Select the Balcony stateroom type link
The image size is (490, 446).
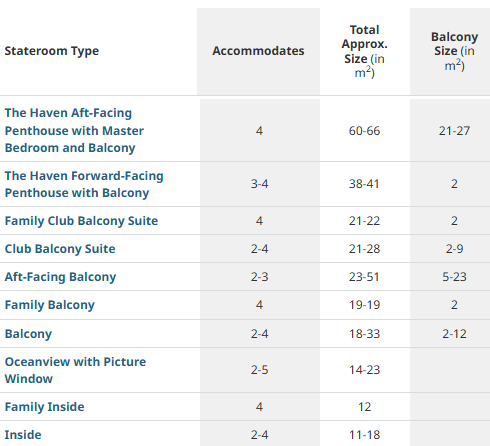click(x=28, y=334)
